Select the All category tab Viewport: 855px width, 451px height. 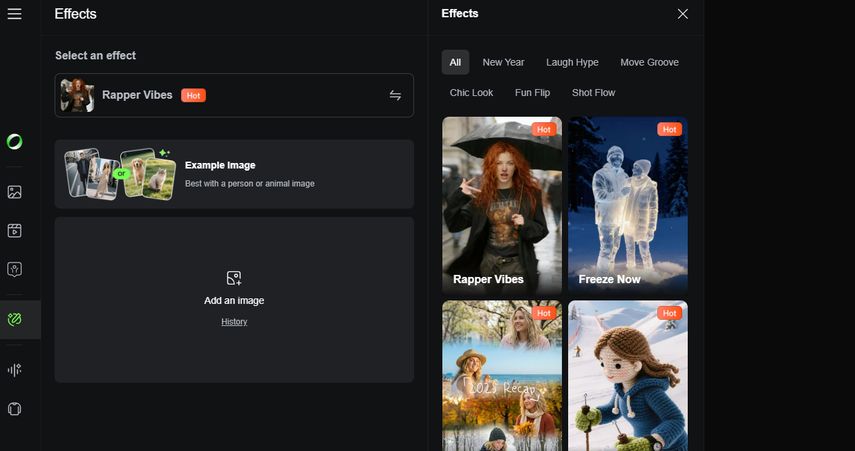(x=455, y=62)
